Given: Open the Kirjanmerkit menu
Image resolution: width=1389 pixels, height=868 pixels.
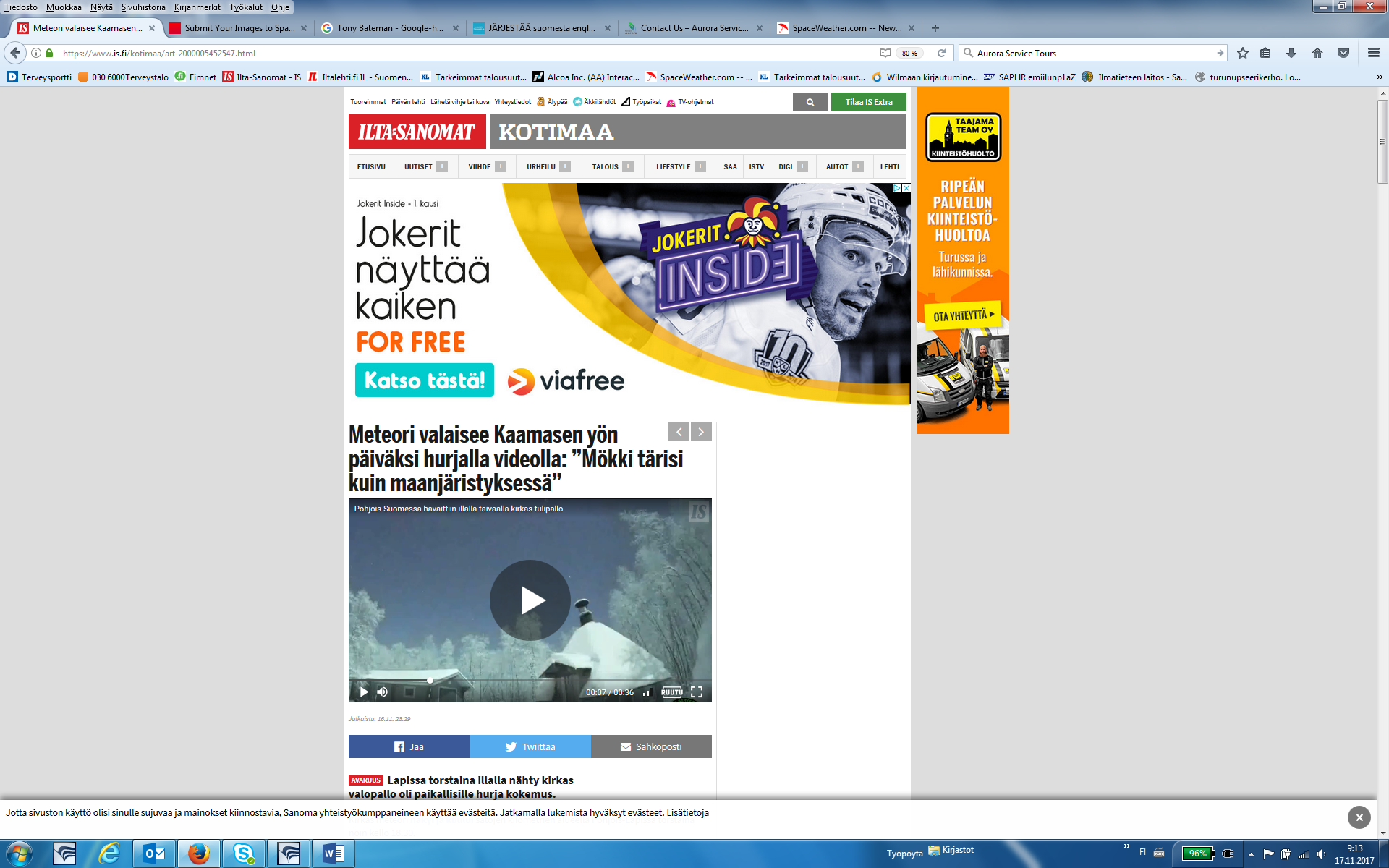Looking at the screenshot, I should 197,7.
